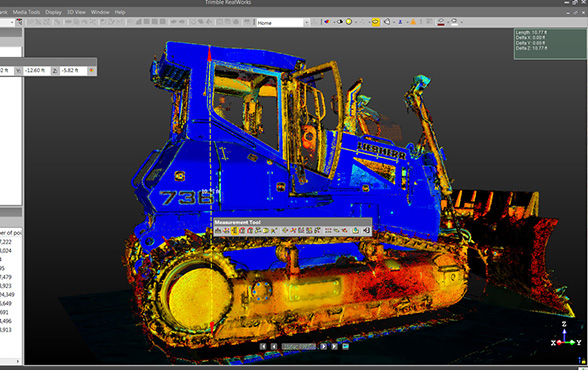Toggle the image viewer icon beside playback controls

tap(345, 346)
